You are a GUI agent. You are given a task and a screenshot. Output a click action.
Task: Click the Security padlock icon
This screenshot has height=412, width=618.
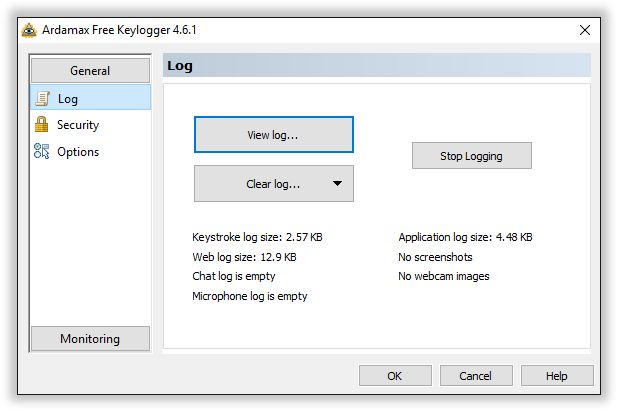pos(41,125)
